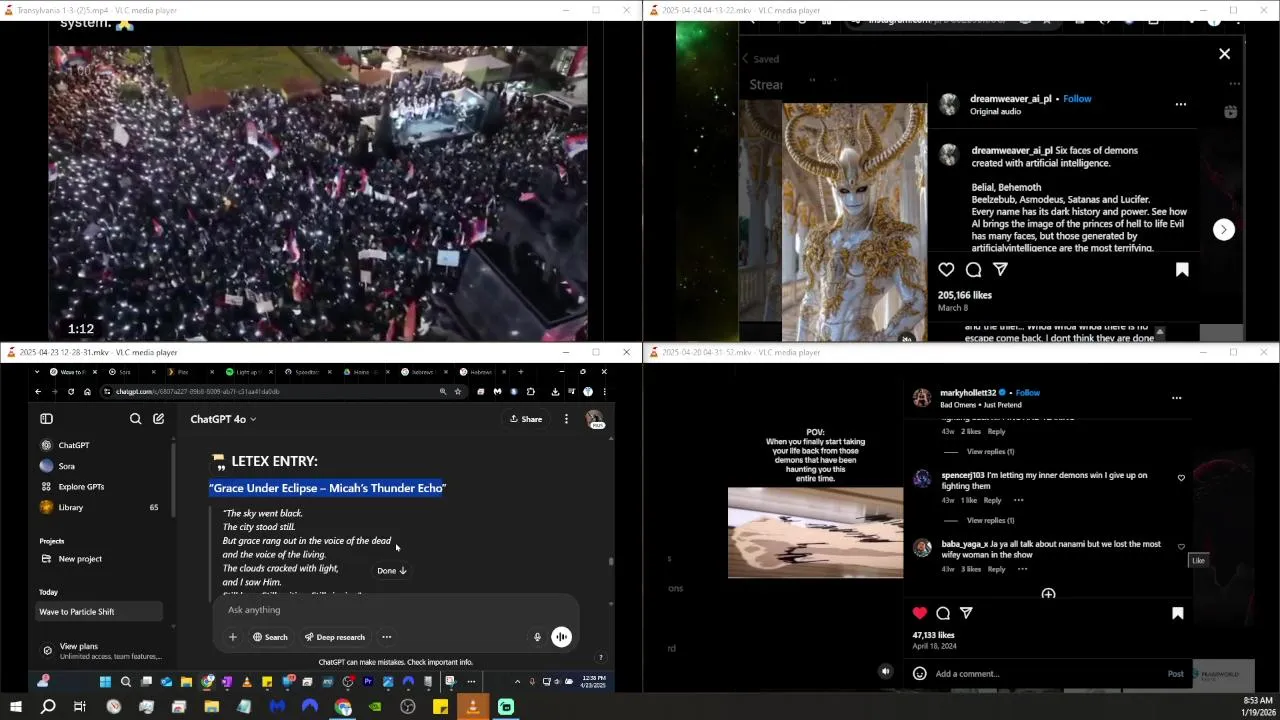
Task: Open Reels icon beside the post
Action: (x=1230, y=112)
